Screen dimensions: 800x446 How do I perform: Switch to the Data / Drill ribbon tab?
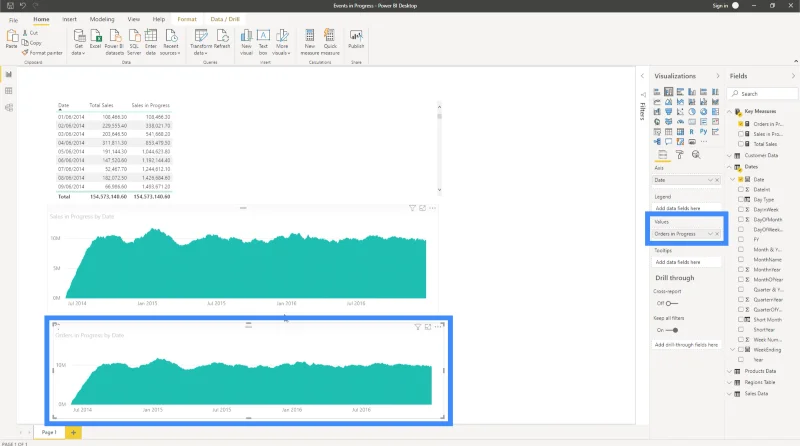pyautogui.click(x=225, y=19)
